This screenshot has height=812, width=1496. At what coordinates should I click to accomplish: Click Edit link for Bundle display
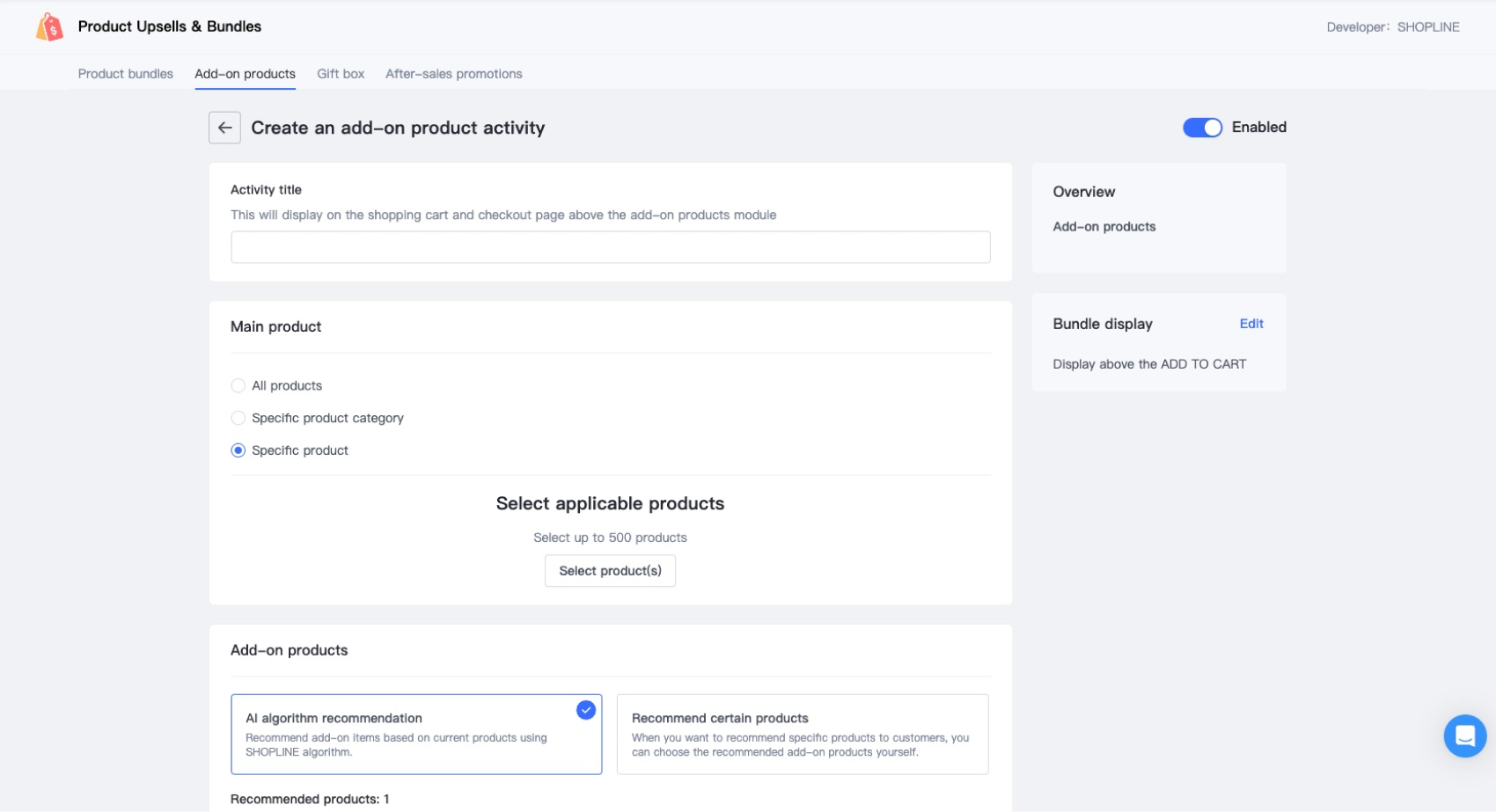1250,324
